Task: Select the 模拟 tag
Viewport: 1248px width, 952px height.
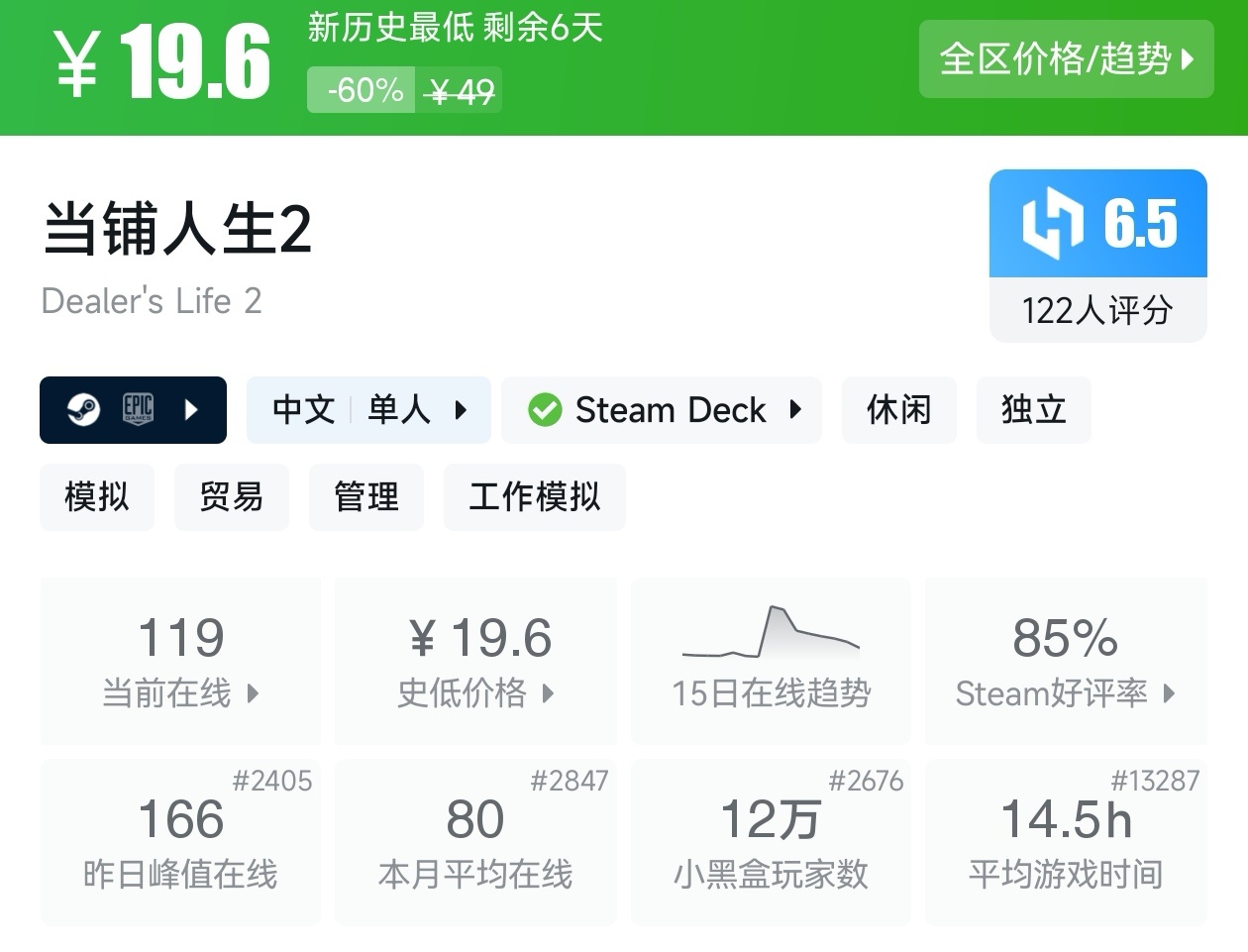Action: tap(97, 496)
